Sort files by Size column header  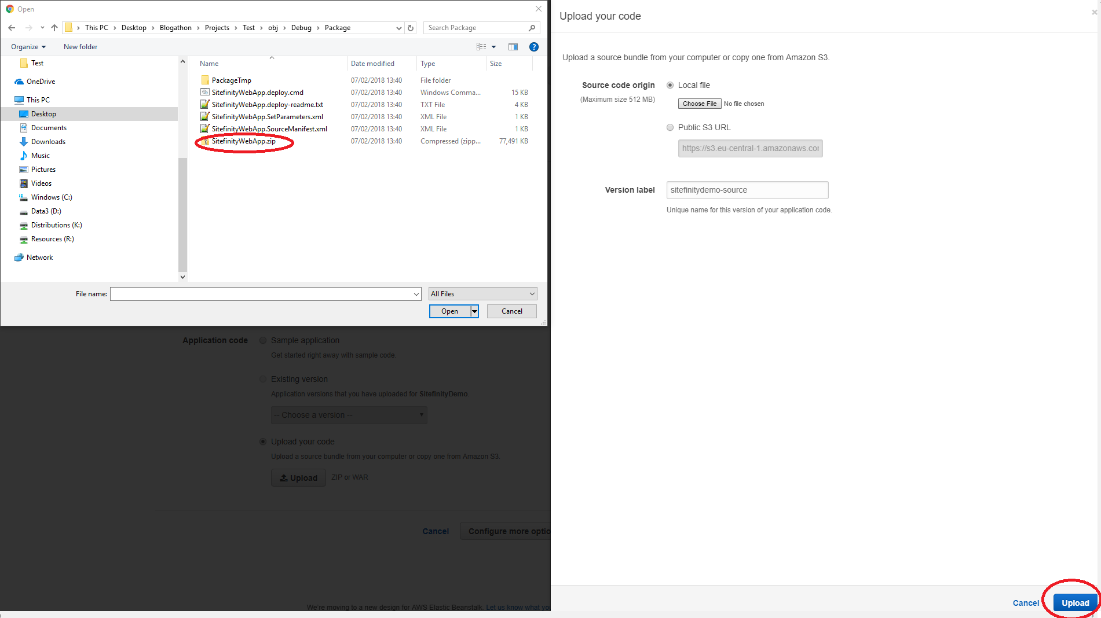click(496, 63)
